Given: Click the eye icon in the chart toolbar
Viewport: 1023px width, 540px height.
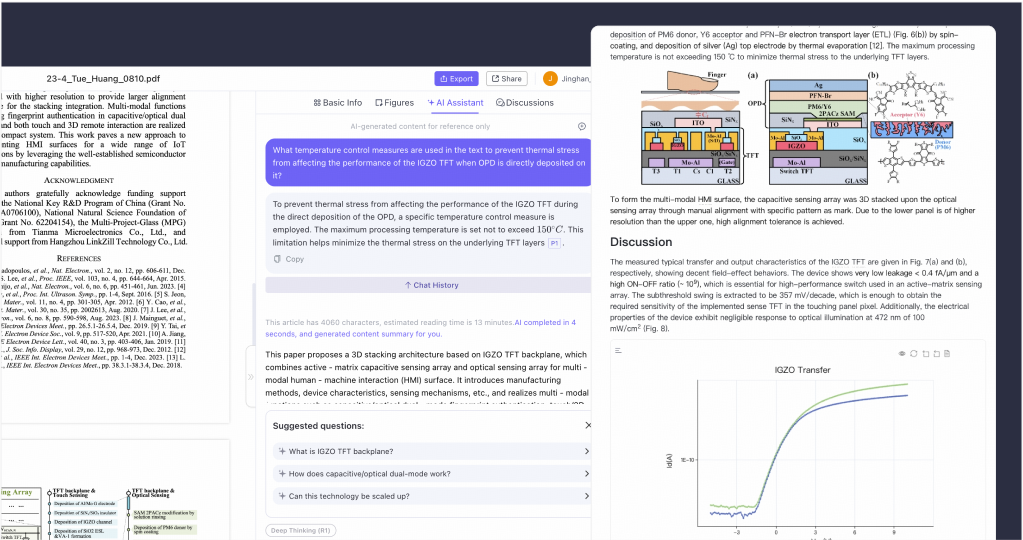Looking at the screenshot, I should [902, 353].
